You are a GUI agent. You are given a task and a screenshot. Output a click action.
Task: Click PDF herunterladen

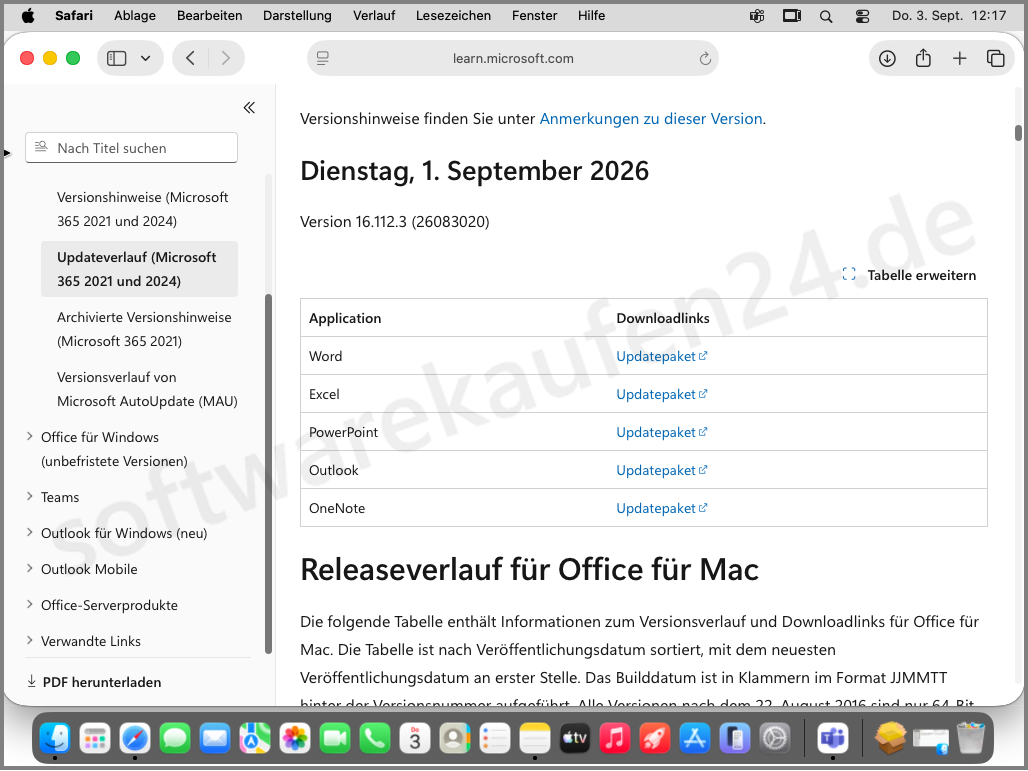pos(94,682)
